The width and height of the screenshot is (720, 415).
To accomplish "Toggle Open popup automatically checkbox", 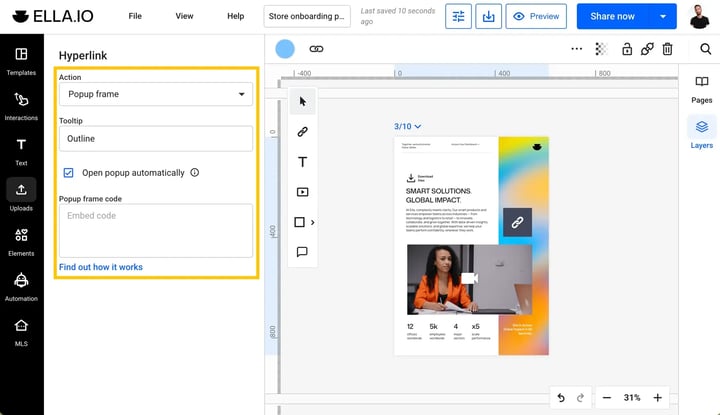I will tap(68, 173).
